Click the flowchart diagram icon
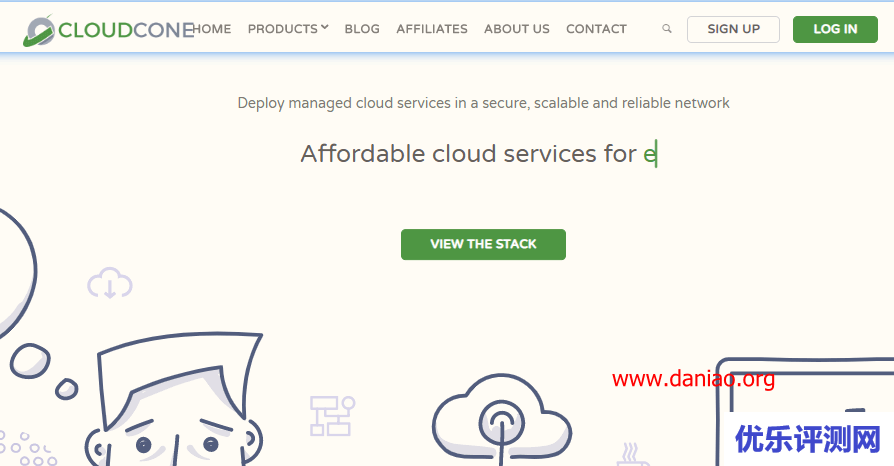Image resolution: width=894 pixels, height=466 pixels. coord(331,415)
